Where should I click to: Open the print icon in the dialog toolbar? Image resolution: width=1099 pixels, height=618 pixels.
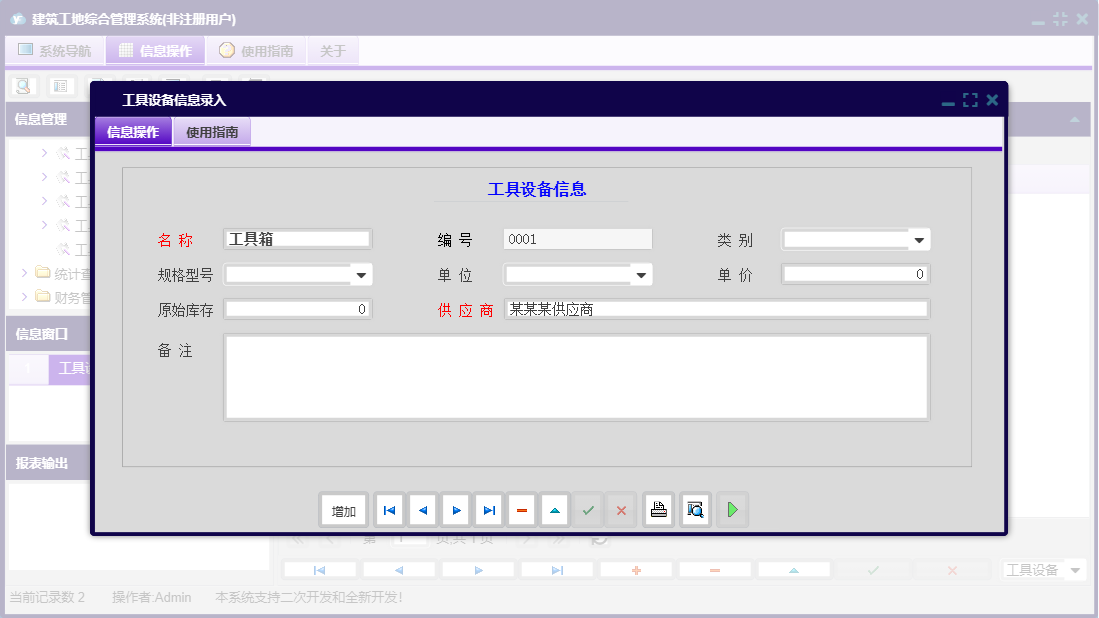(x=658, y=509)
